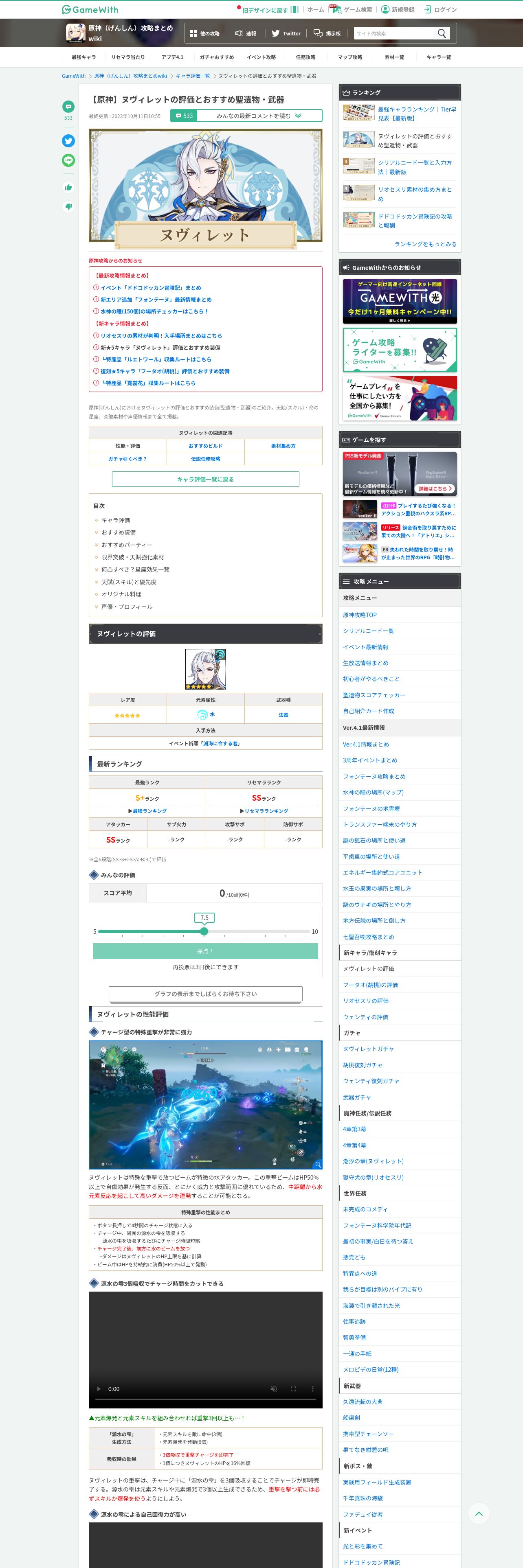Screen dimensions: 523x1568
Task: Follow the キャラ評価一覧 breadcrumb link
Action: coord(193,76)
